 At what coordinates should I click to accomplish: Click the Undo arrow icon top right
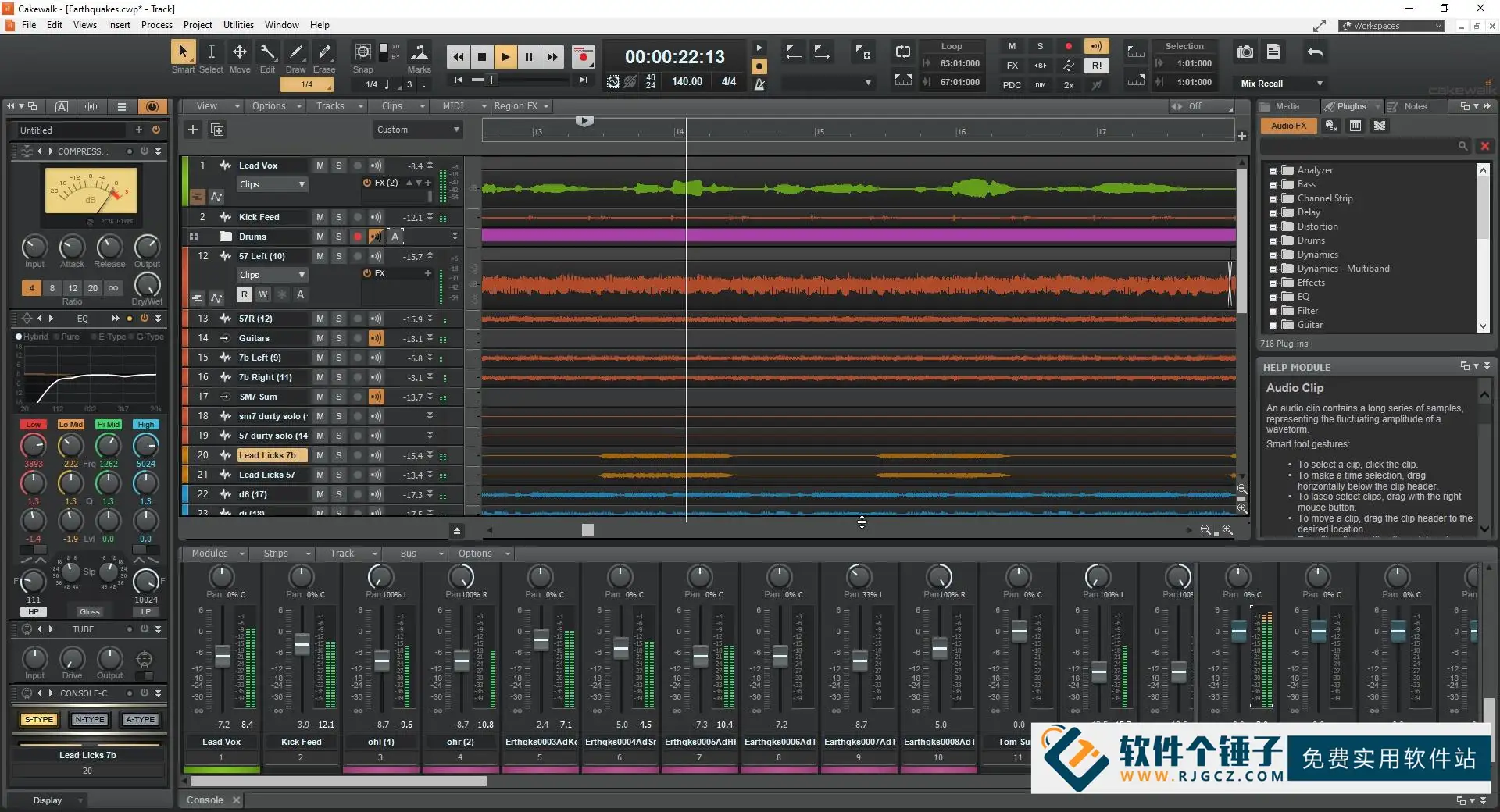(1314, 52)
